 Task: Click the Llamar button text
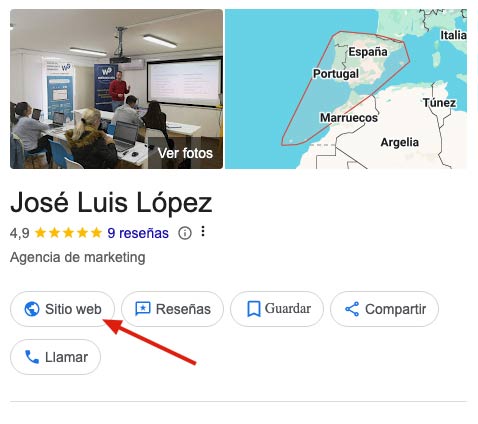[67, 357]
